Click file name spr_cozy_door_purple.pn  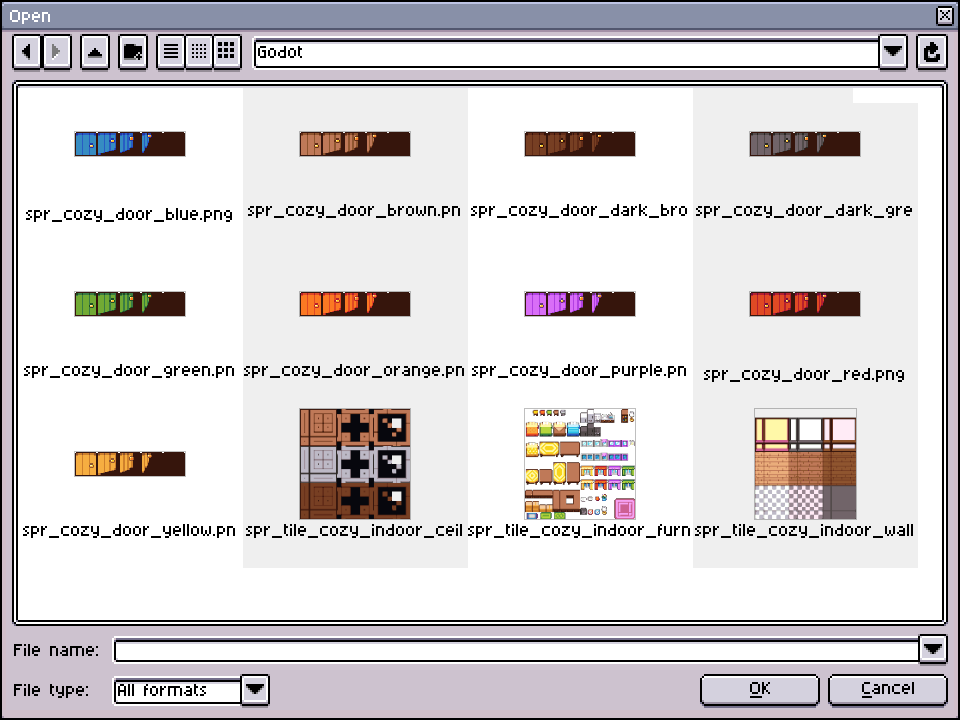(579, 370)
